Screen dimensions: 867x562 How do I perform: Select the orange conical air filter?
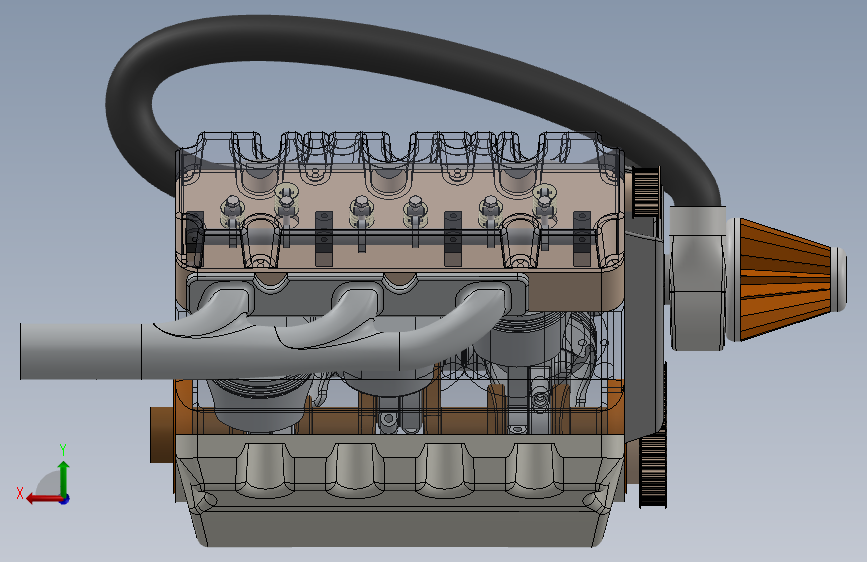tap(786, 279)
